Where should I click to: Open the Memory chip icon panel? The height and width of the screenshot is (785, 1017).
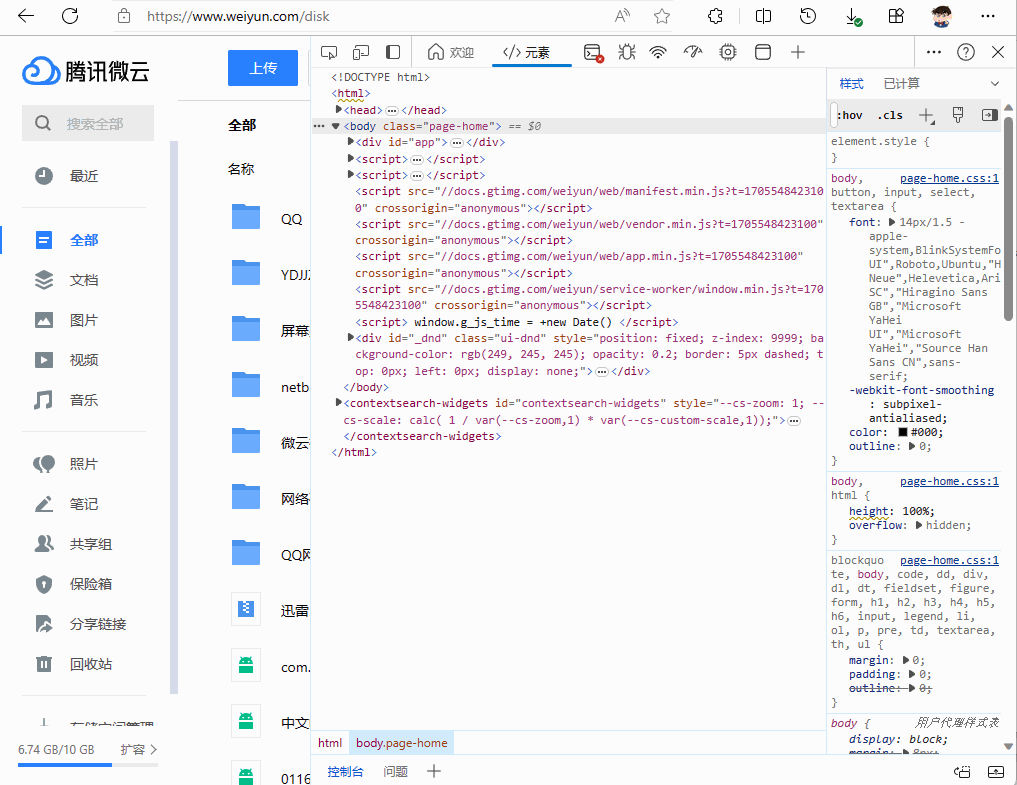tap(728, 52)
